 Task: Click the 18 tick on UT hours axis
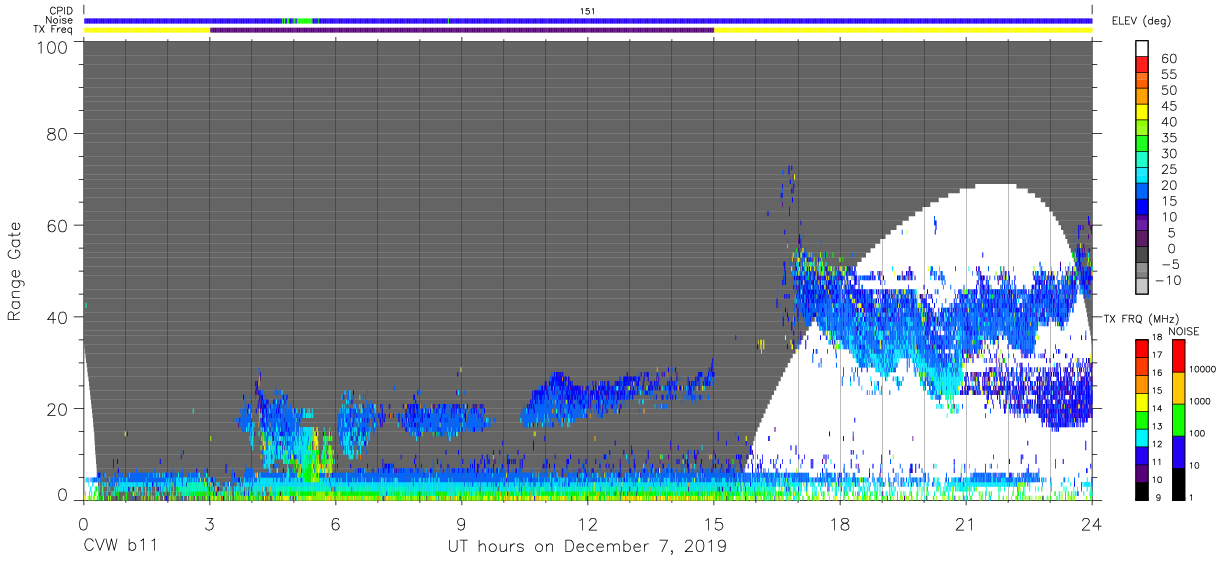839,523
